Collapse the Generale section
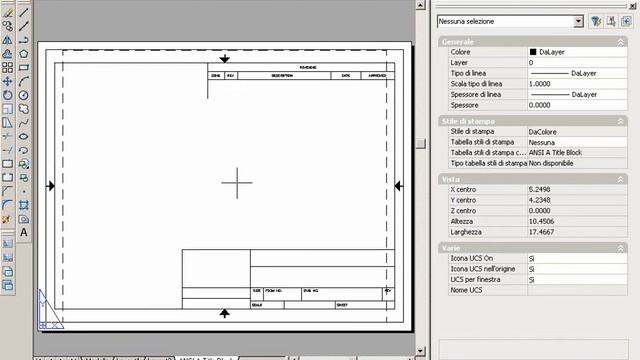Screen dimensions: 640x360 pyautogui.click(x=620, y=42)
